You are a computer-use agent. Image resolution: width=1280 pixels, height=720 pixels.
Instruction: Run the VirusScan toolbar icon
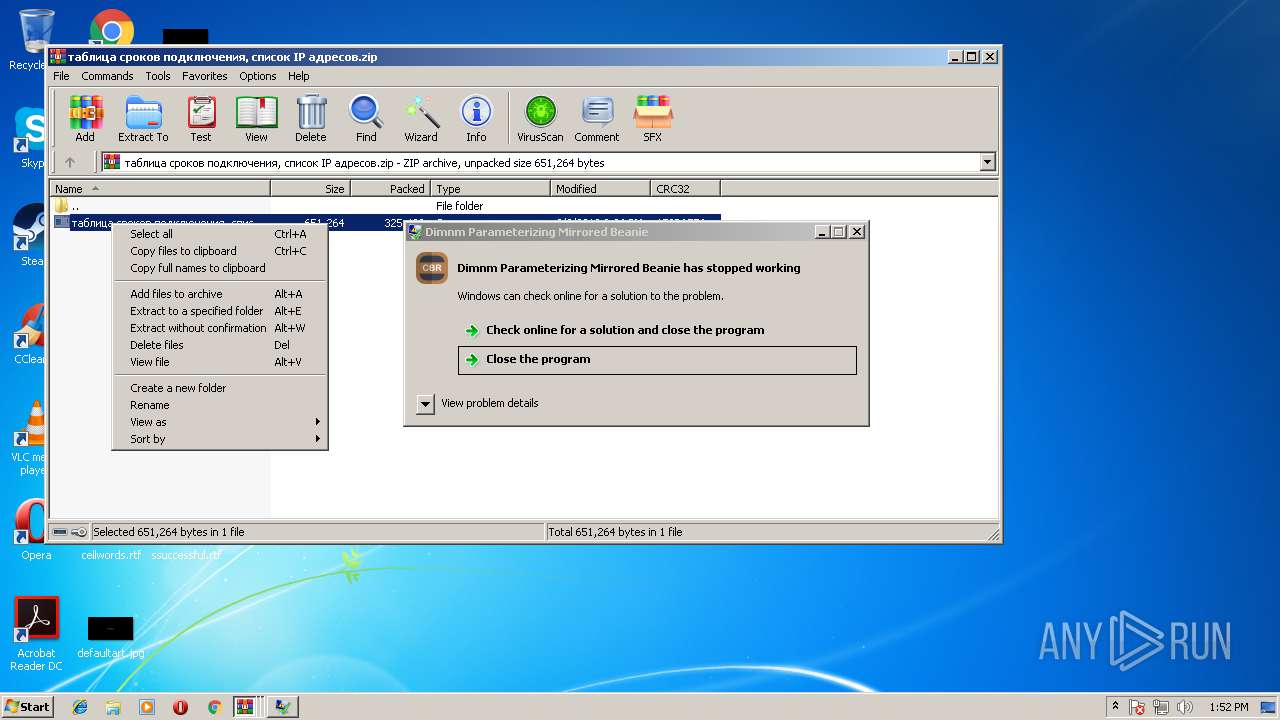pyautogui.click(x=540, y=119)
